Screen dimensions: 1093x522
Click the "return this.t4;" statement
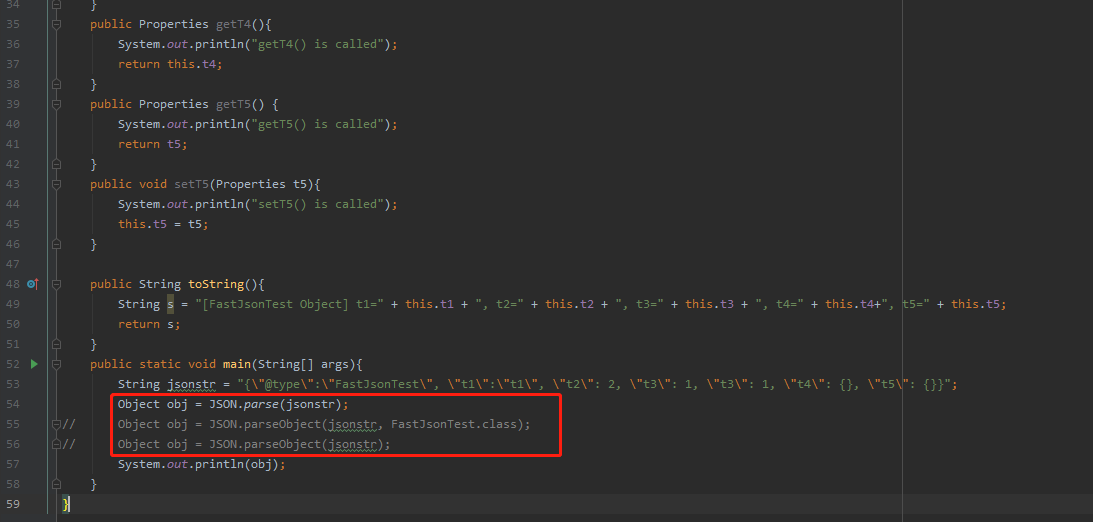click(x=174, y=64)
